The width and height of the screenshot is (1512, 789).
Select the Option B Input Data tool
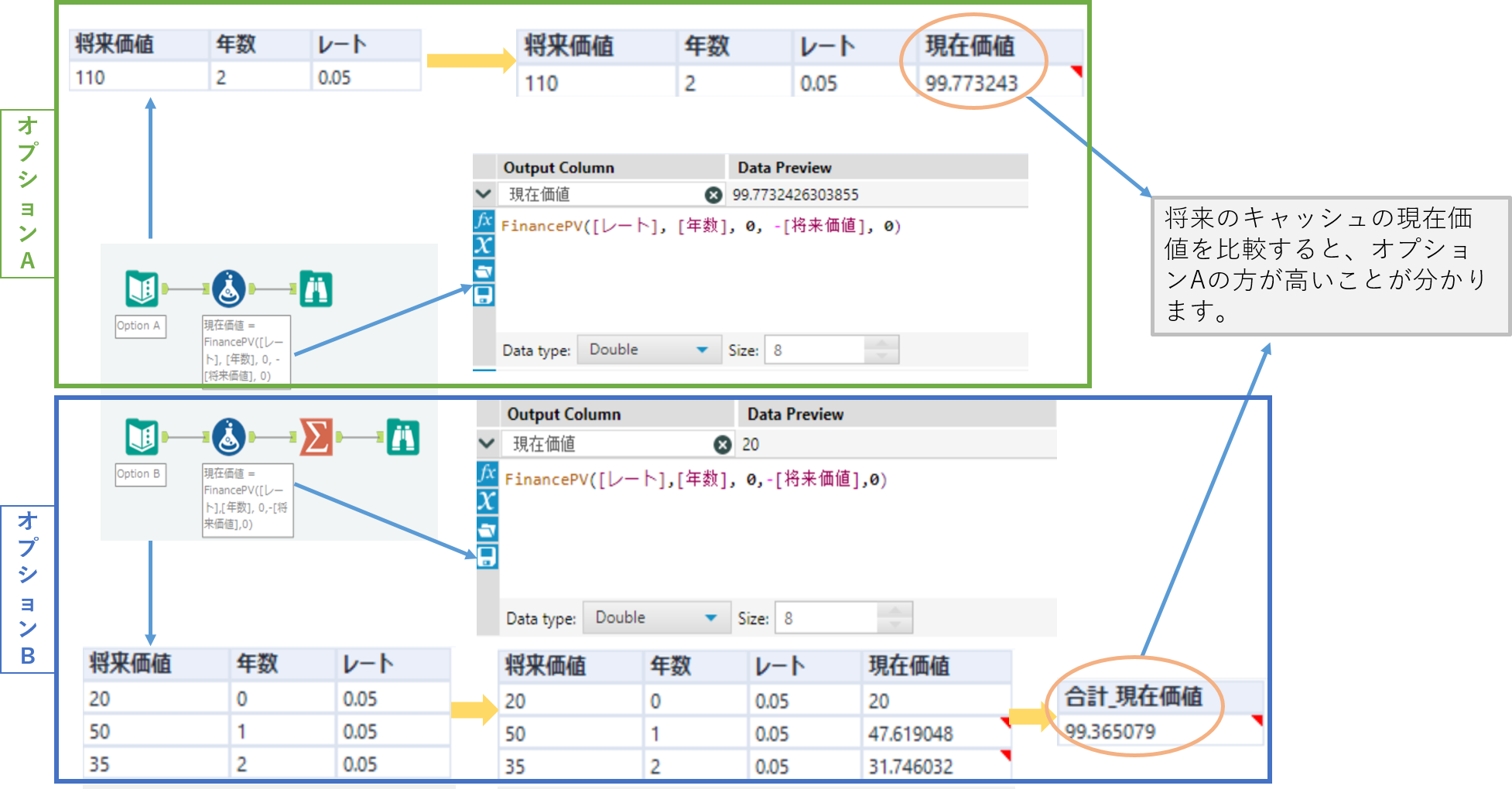coord(142,437)
